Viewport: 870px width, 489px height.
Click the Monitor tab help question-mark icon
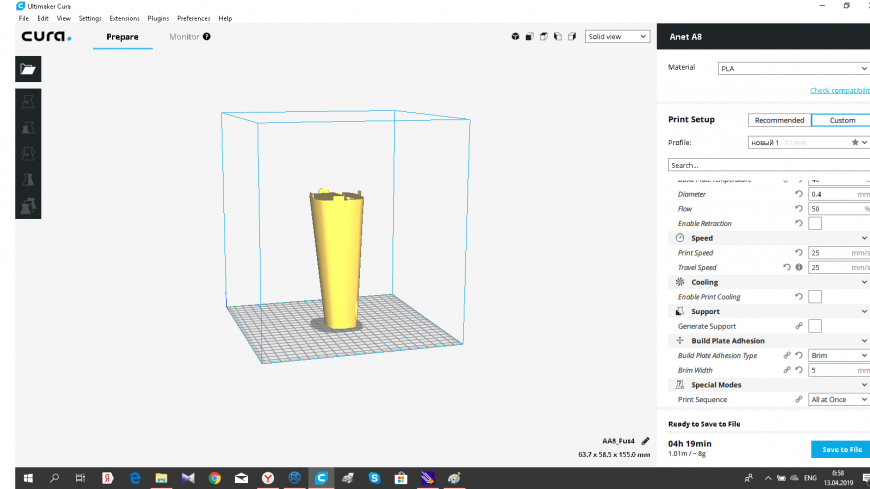(x=206, y=37)
